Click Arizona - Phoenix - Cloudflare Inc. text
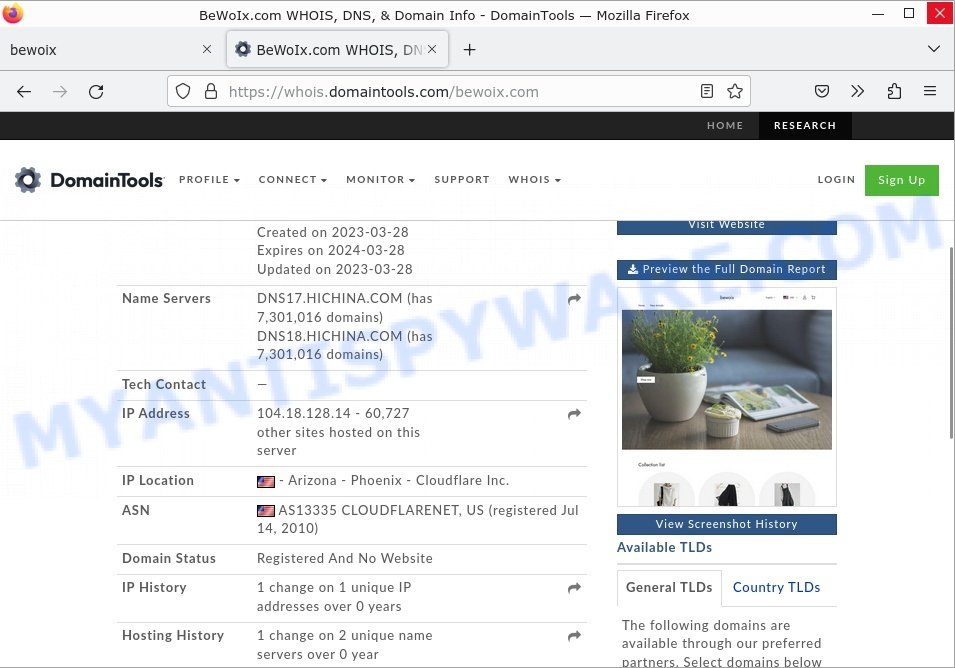 click(x=398, y=480)
